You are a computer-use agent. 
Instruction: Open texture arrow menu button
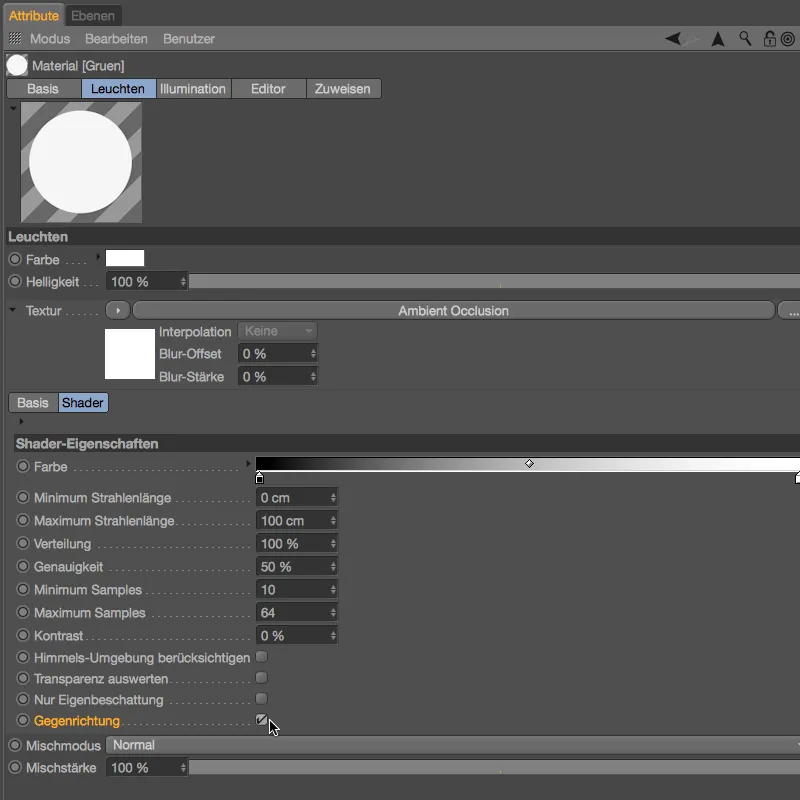coord(118,310)
